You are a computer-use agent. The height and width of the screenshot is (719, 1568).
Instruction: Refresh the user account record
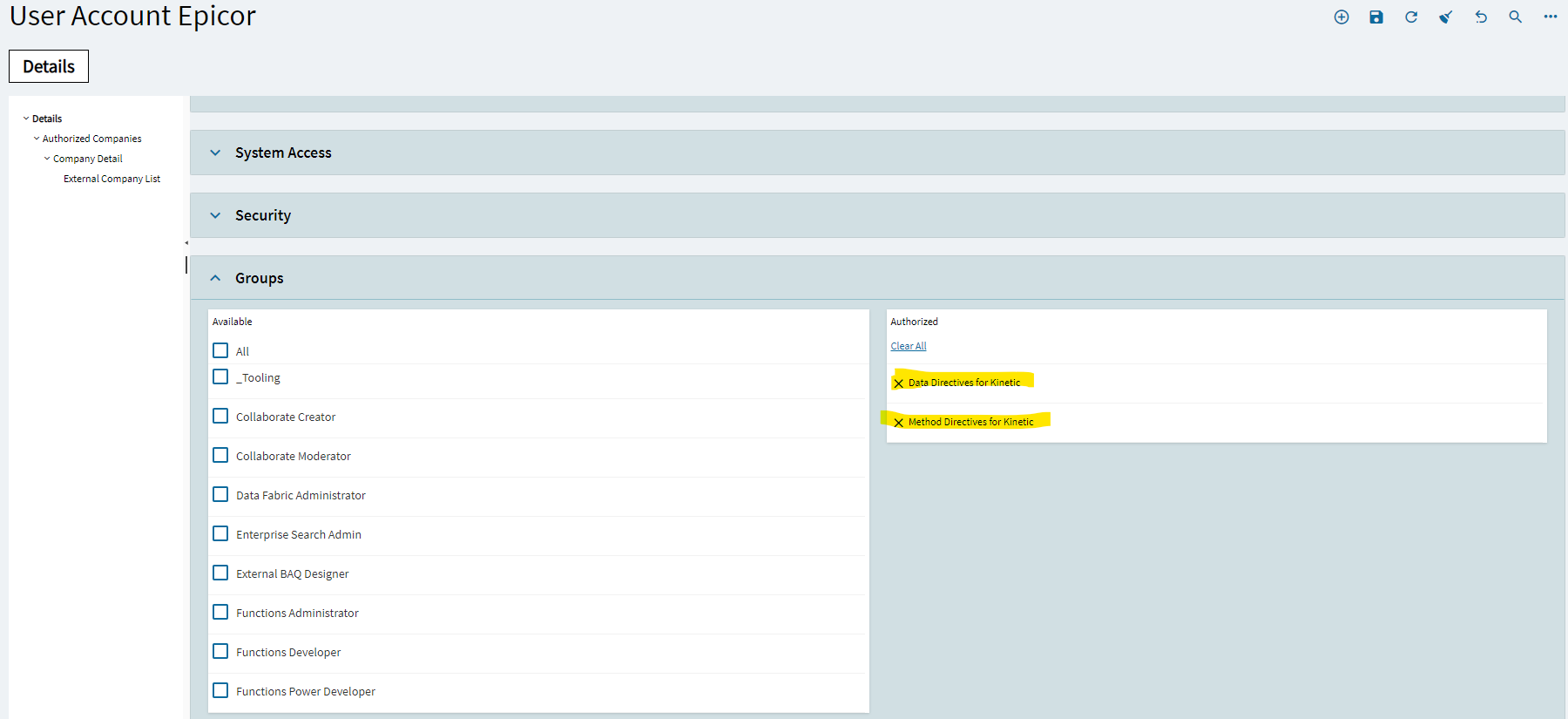pos(1411,17)
